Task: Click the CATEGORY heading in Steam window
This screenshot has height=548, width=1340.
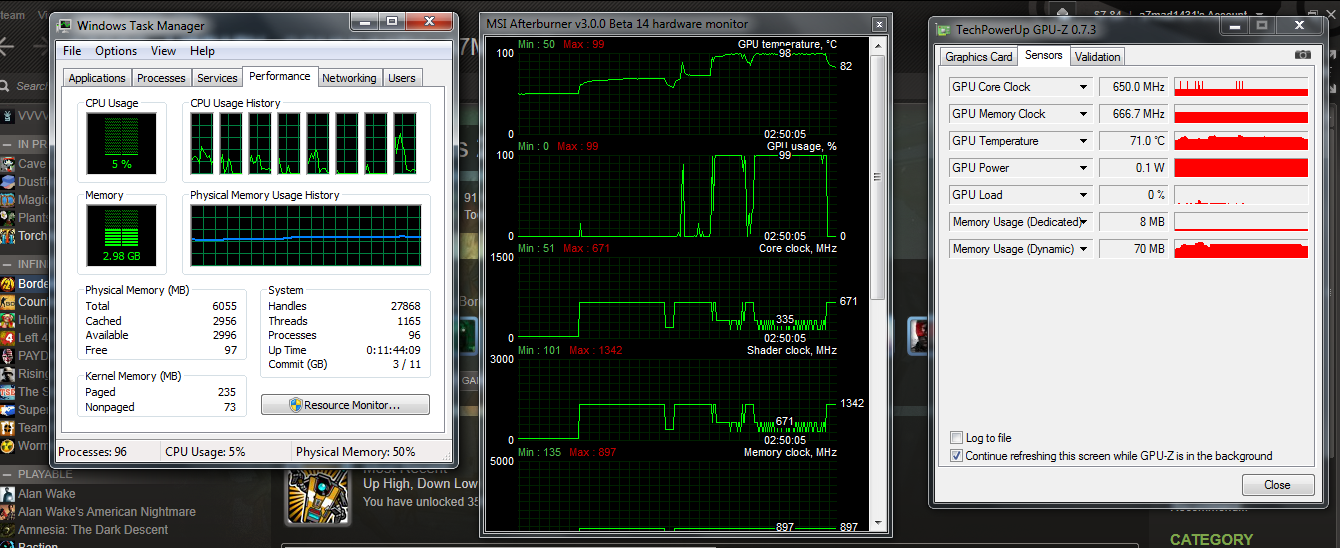Action: coord(1211,540)
